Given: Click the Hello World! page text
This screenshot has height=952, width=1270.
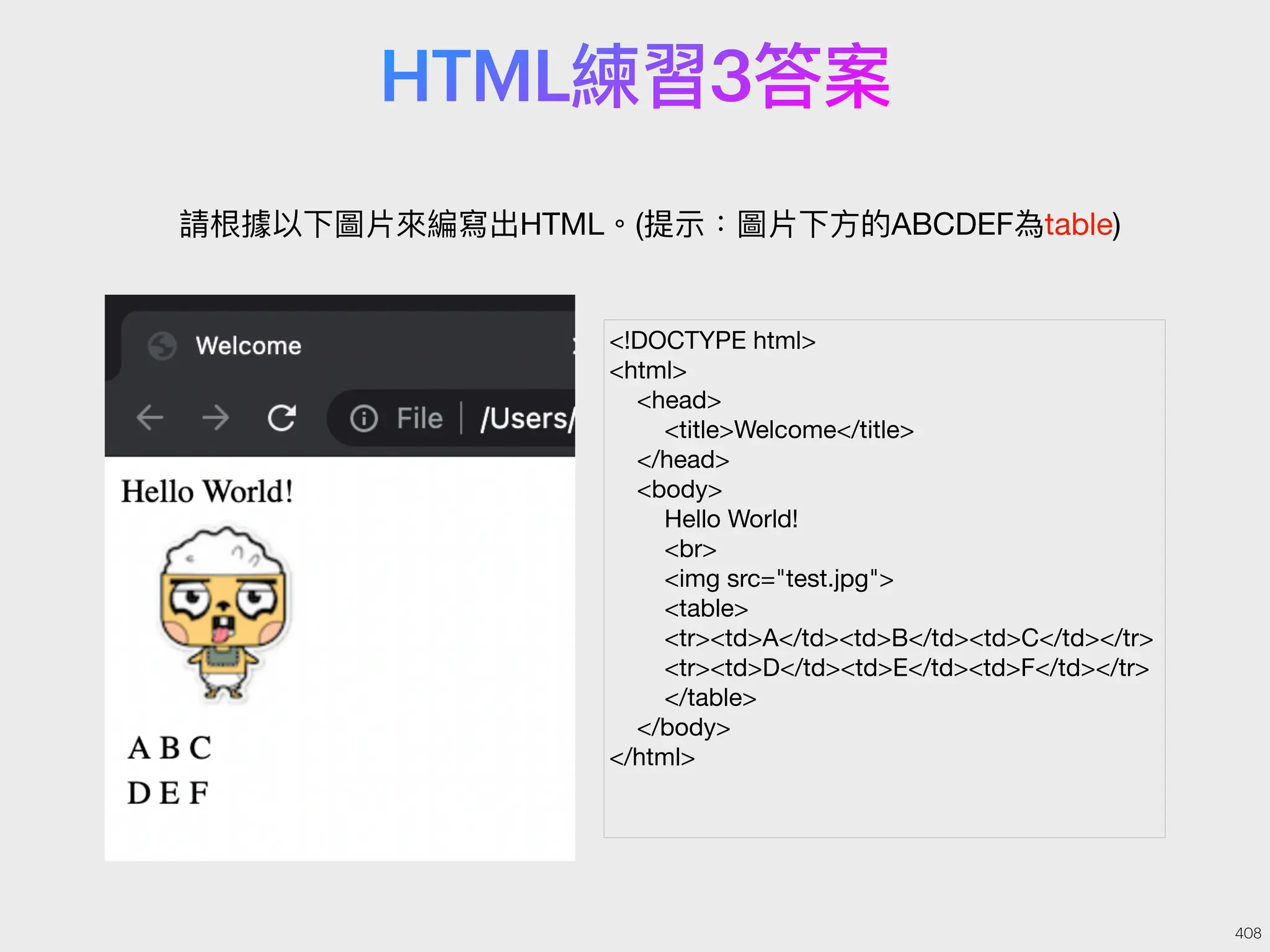Looking at the screenshot, I should [207, 491].
